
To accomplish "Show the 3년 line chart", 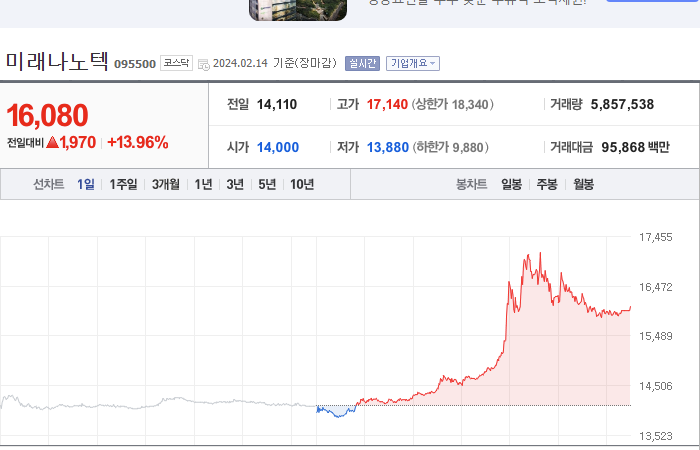I will [235, 184].
